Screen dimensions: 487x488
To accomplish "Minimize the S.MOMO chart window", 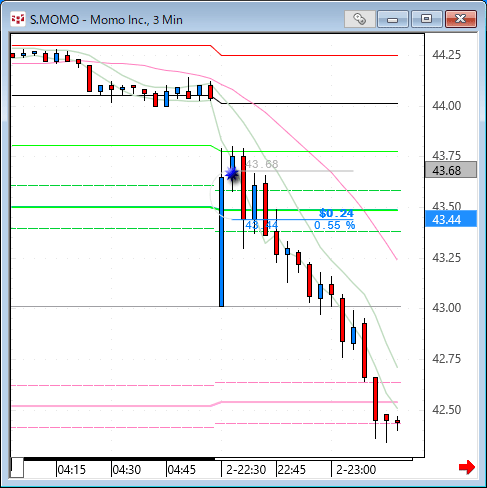I will click(x=393, y=19).
